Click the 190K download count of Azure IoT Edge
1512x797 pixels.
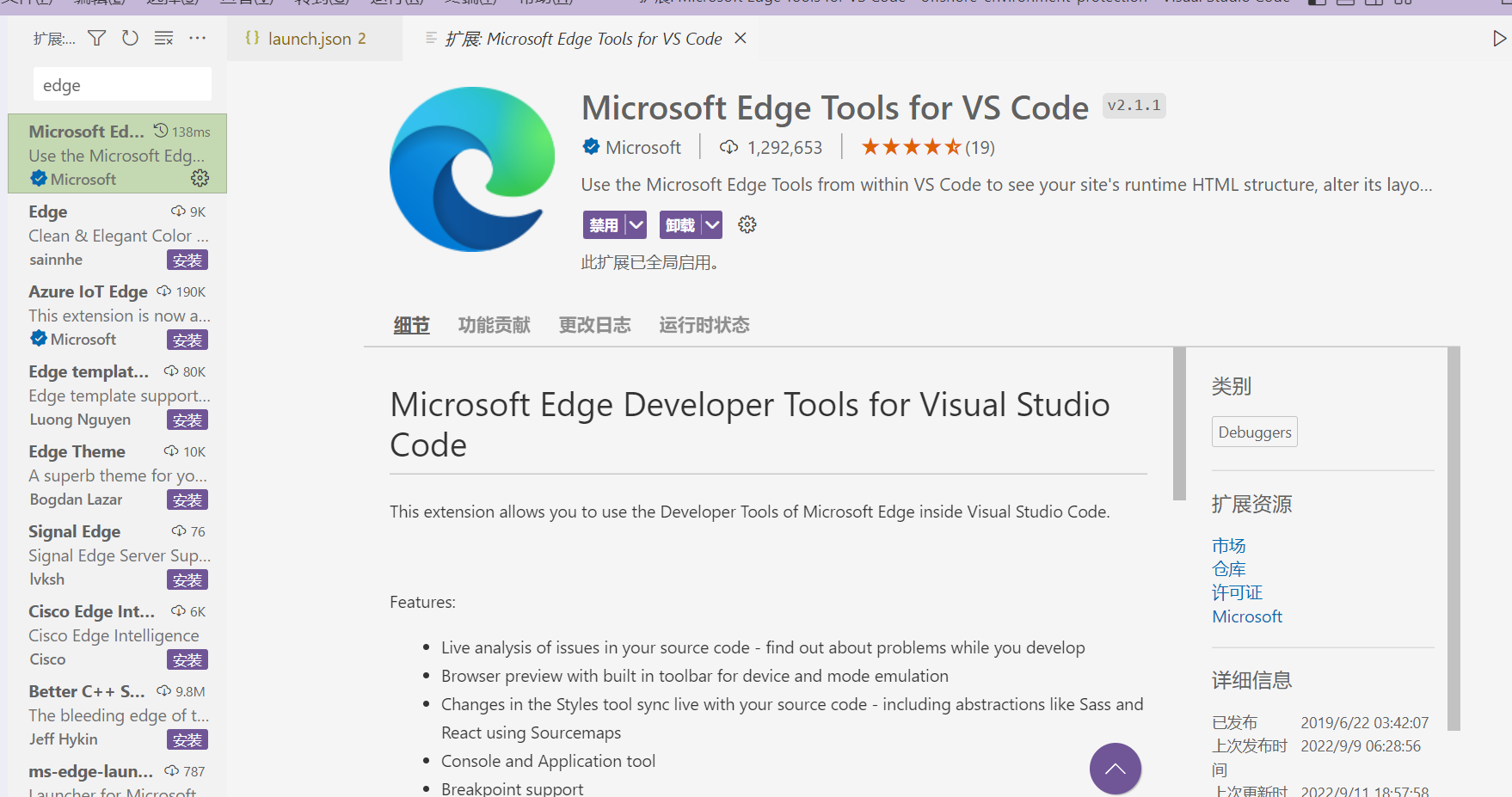pos(191,291)
